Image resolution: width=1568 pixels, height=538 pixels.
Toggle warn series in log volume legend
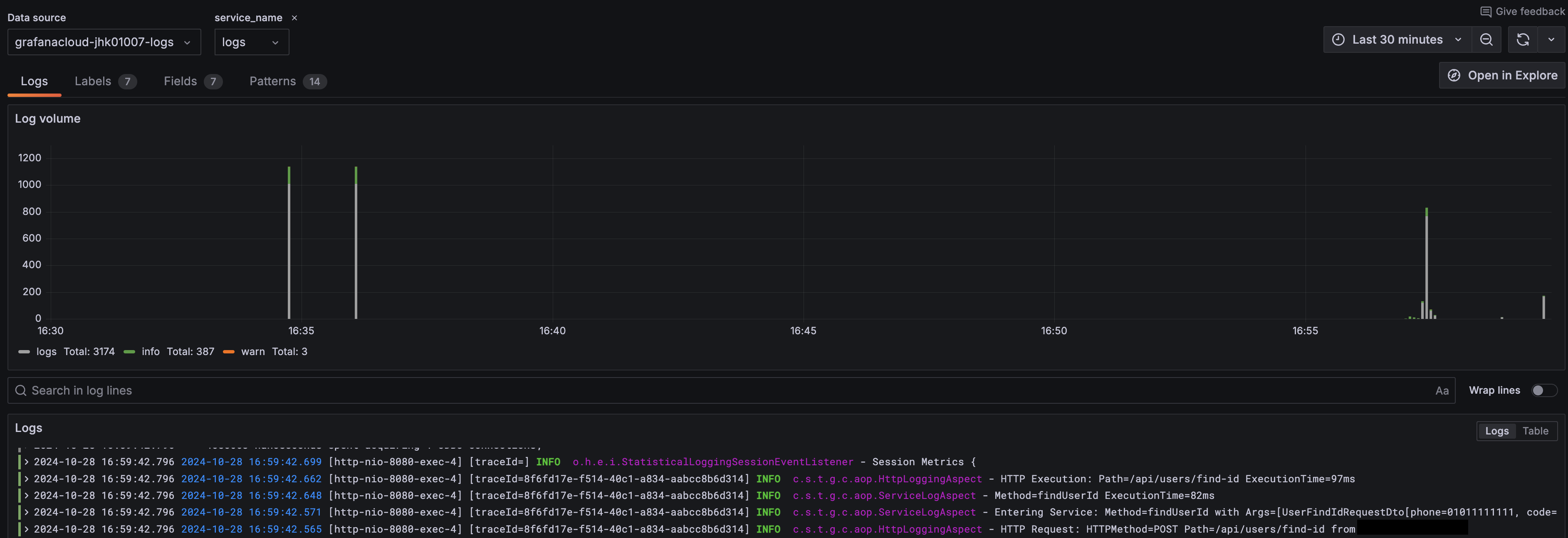pos(252,352)
